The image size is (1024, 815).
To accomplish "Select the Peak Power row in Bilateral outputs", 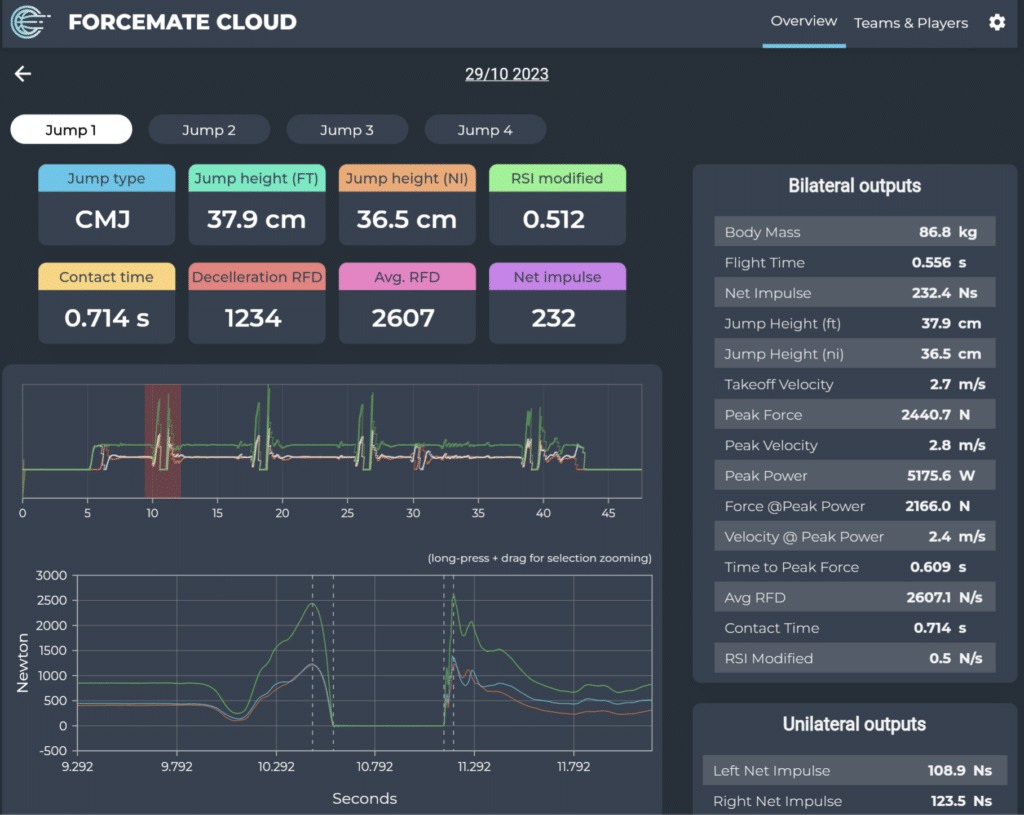I will [x=854, y=475].
